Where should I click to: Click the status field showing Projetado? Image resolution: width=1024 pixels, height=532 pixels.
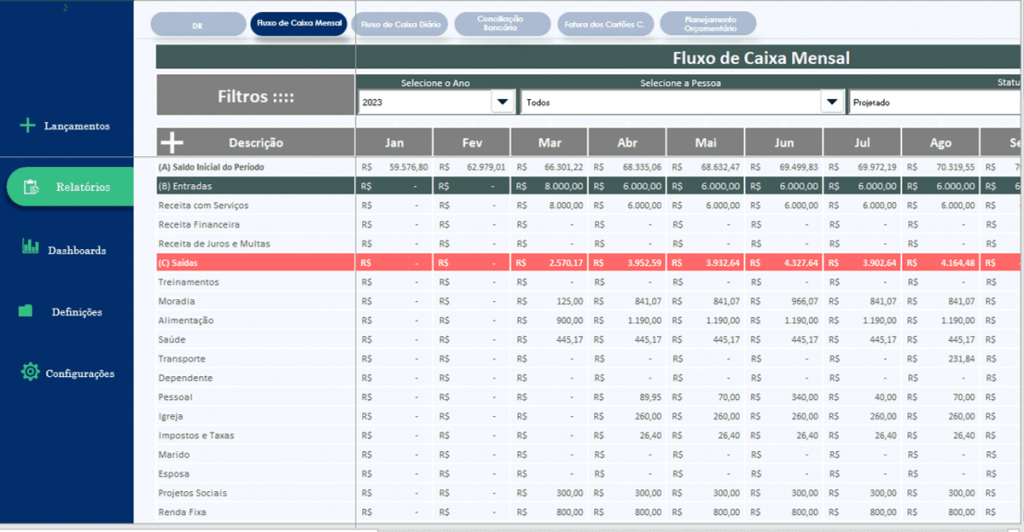click(x=936, y=102)
